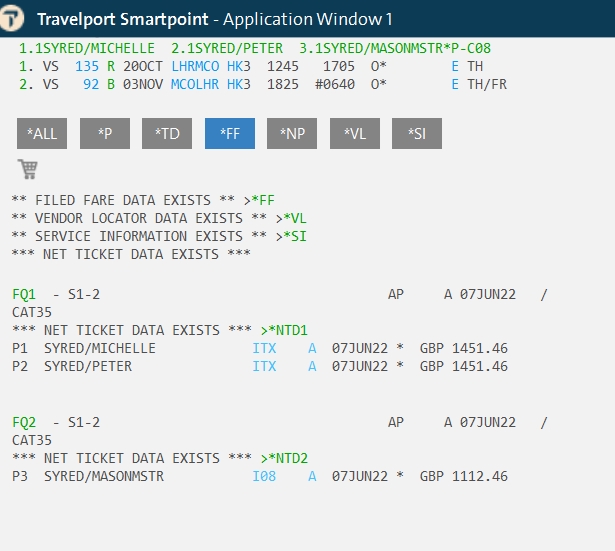This screenshot has width=615, height=551.
Task: Select the highlighted *FF button
Action: coord(230,133)
